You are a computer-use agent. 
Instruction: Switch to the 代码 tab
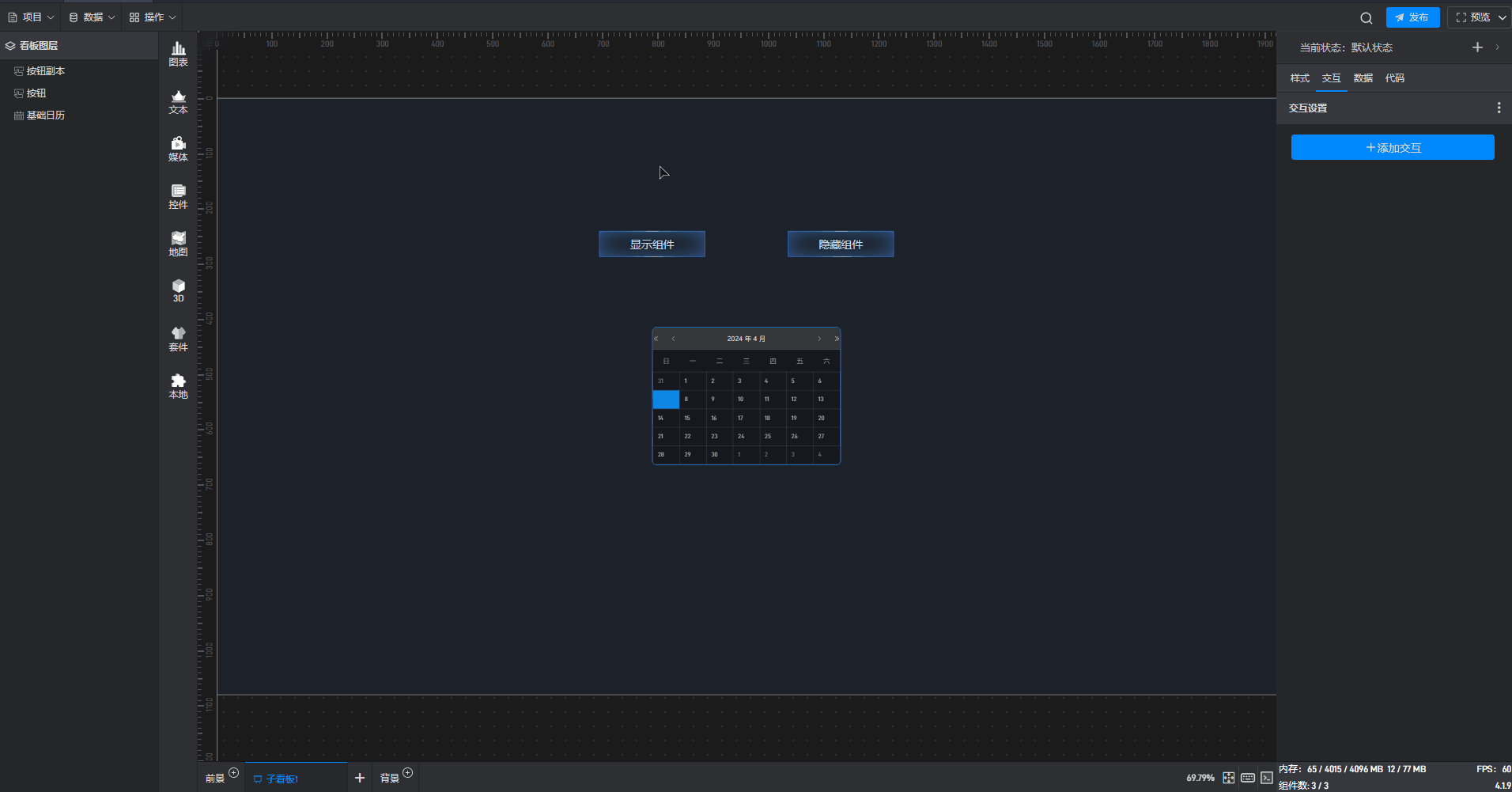(1394, 78)
